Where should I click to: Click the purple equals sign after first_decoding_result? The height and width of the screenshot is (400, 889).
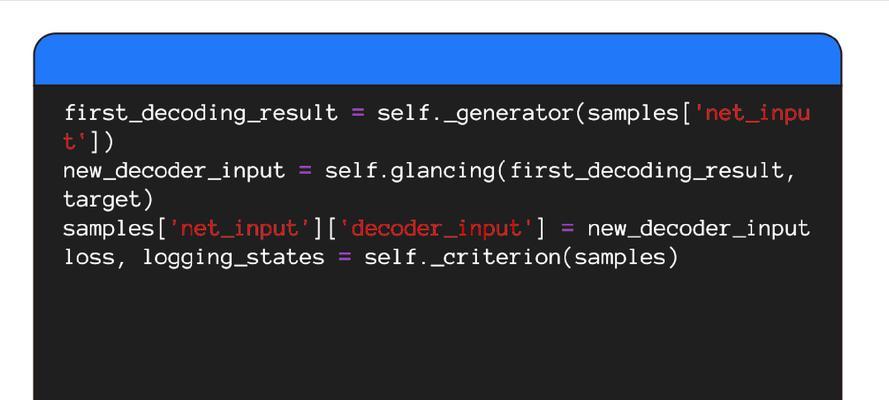358,113
